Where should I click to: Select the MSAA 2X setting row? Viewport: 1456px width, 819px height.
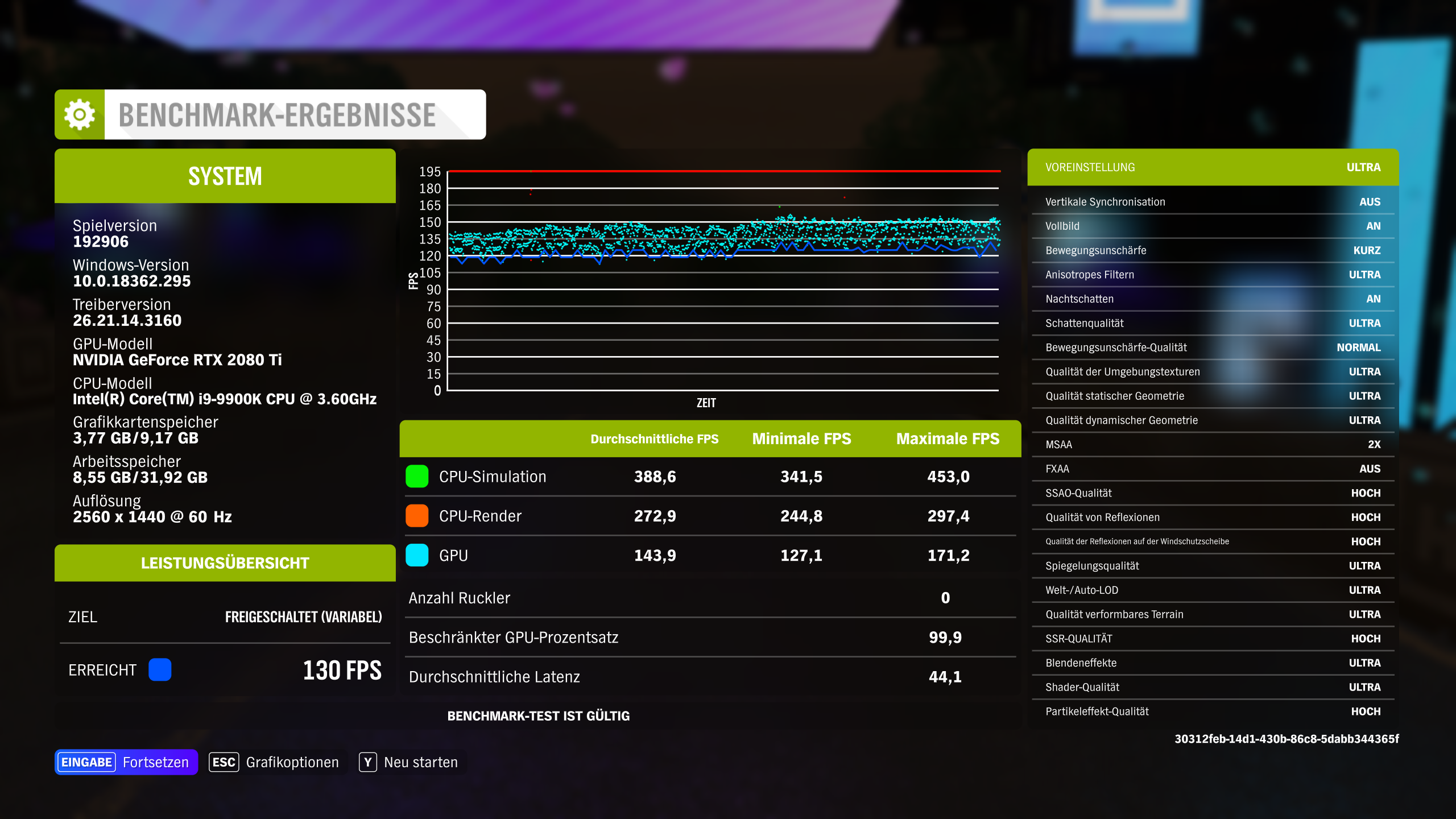1213,445
